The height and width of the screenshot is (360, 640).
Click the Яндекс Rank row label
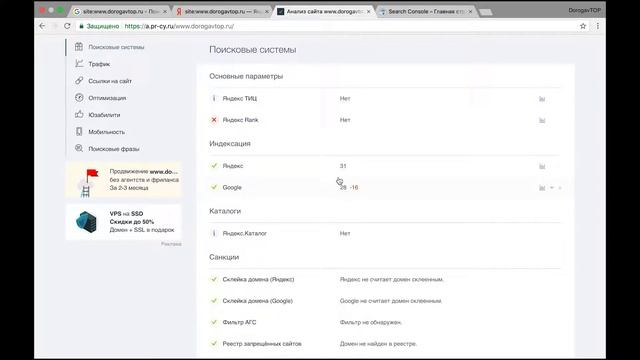240,120
